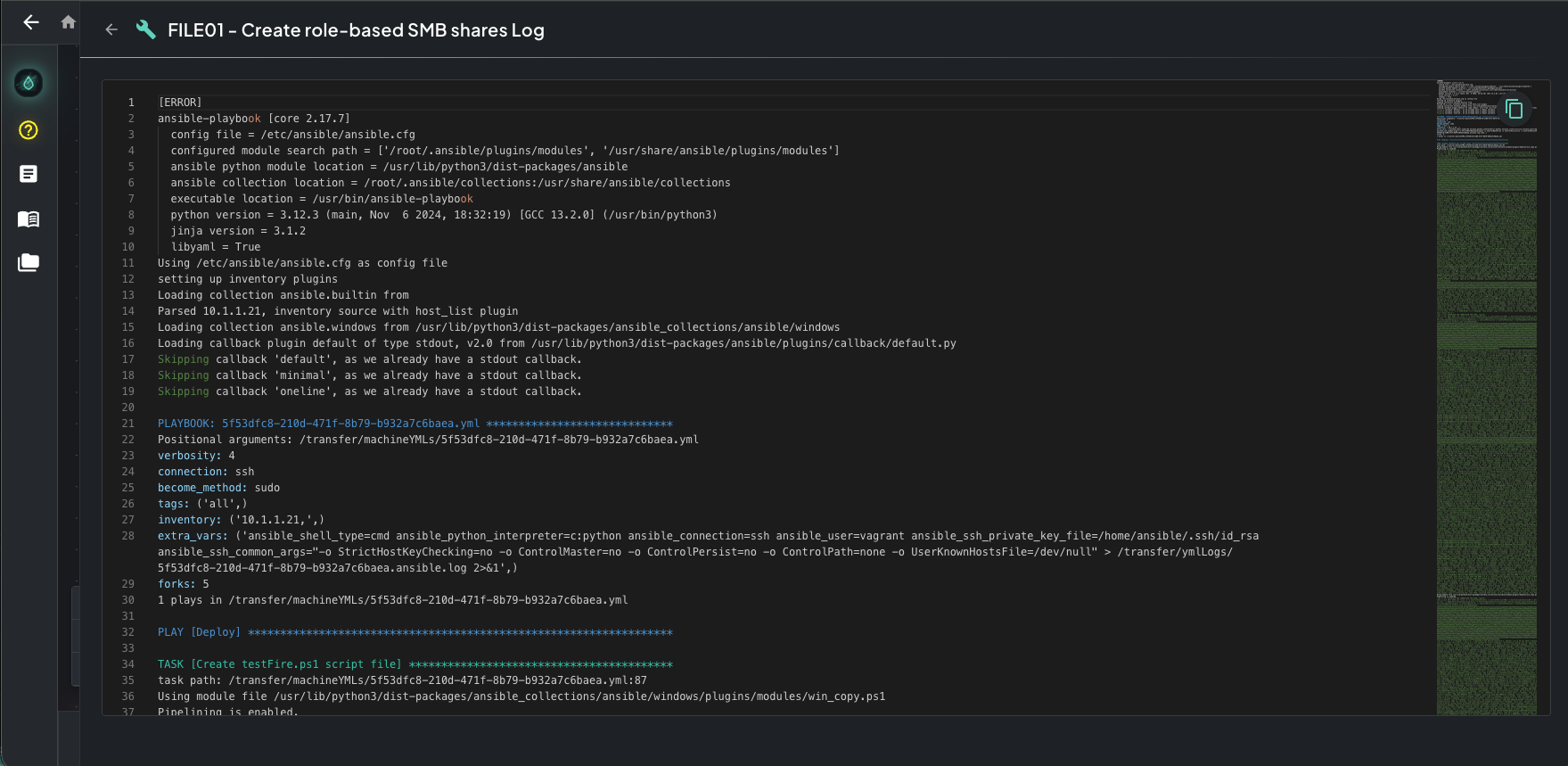The width and height of the screenshot is (1568, 766).
Task: Click the back arrow at the top left
Action: coord(31,22)
